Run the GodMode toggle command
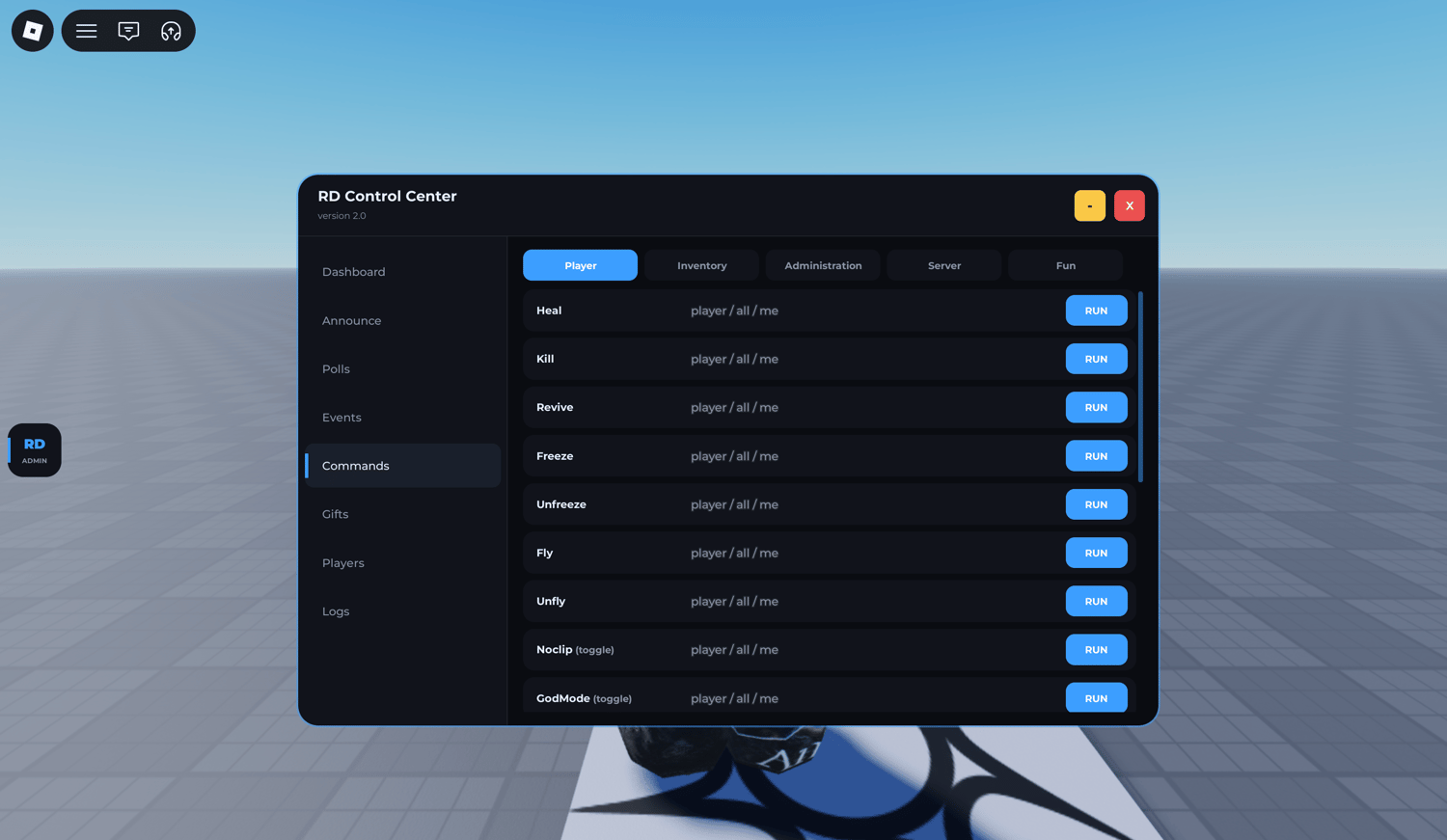 (x=1096, y=697)
